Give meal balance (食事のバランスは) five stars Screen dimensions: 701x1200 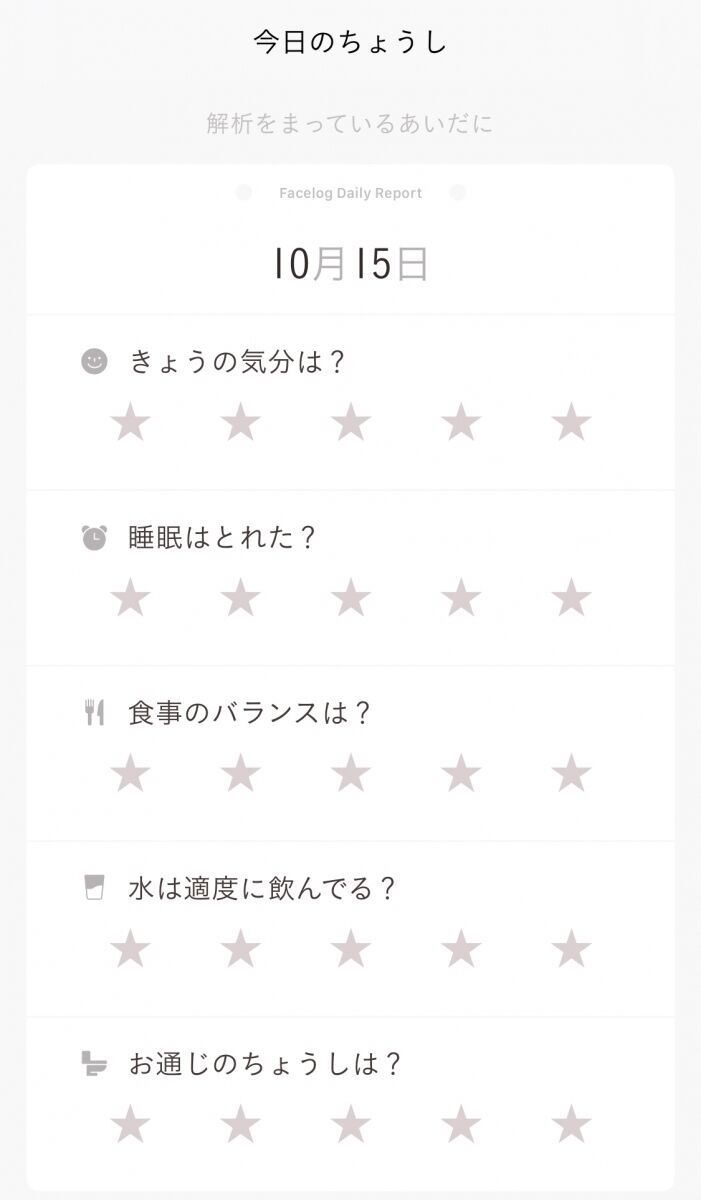click(571, 774)
